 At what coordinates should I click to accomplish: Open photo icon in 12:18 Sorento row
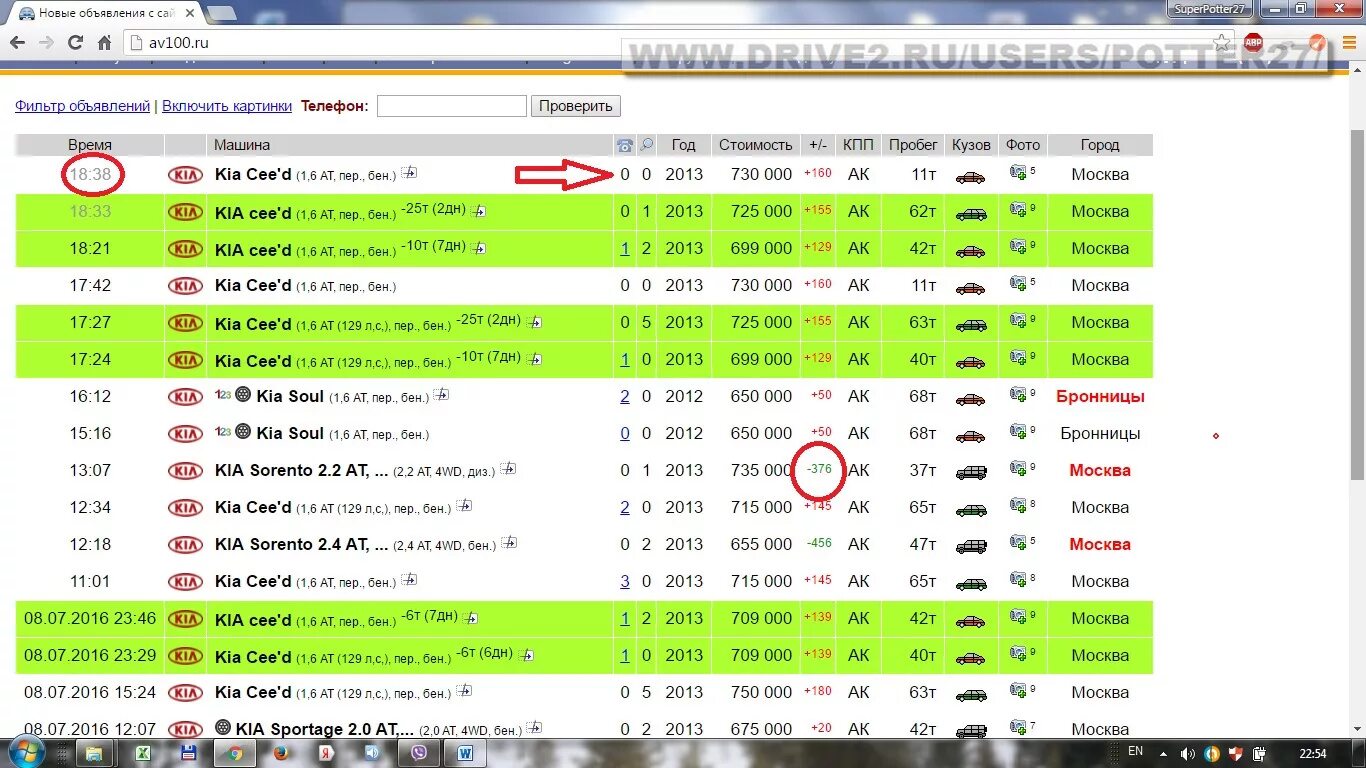pyautogui.click(x=1018, y=543)
